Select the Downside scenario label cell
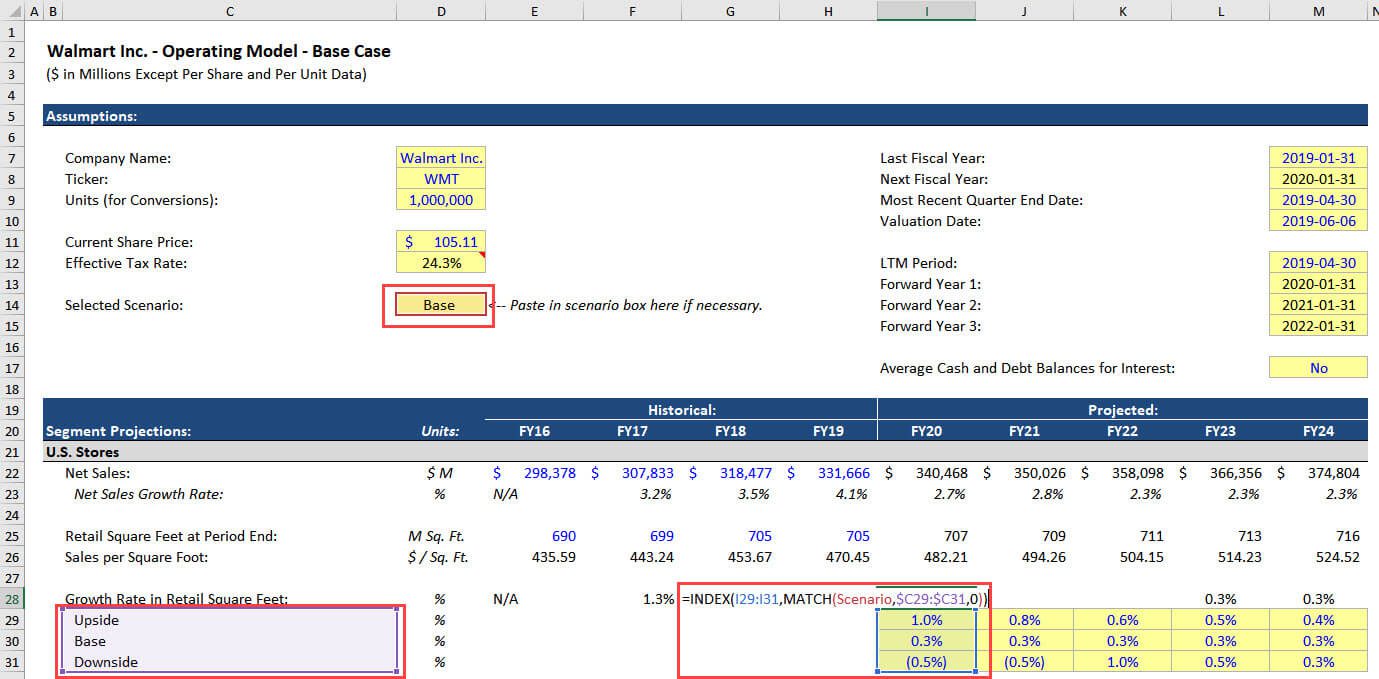The height and width of the screenshot is (679, 1379). click(x=230, y=662)
